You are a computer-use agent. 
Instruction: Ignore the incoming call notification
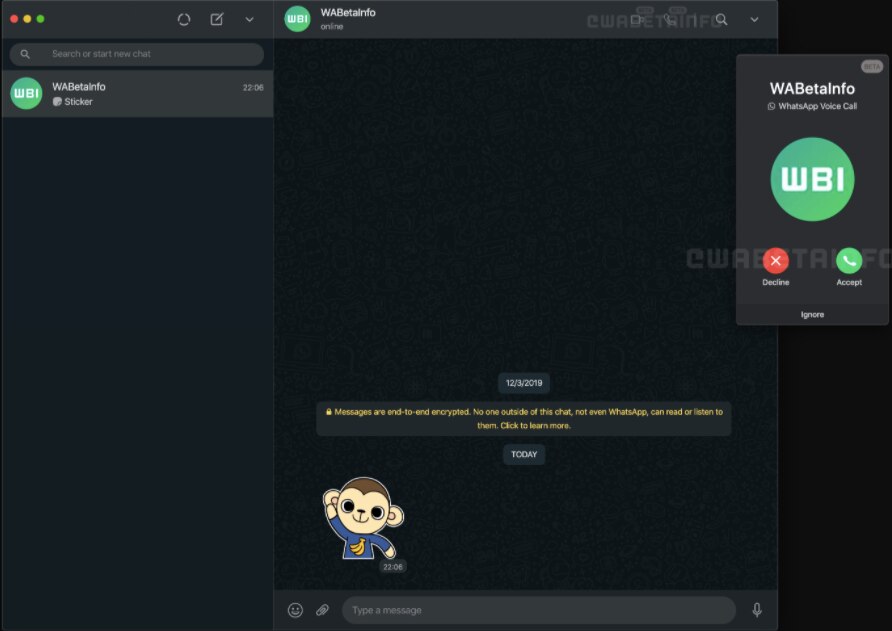coord(812,314)
